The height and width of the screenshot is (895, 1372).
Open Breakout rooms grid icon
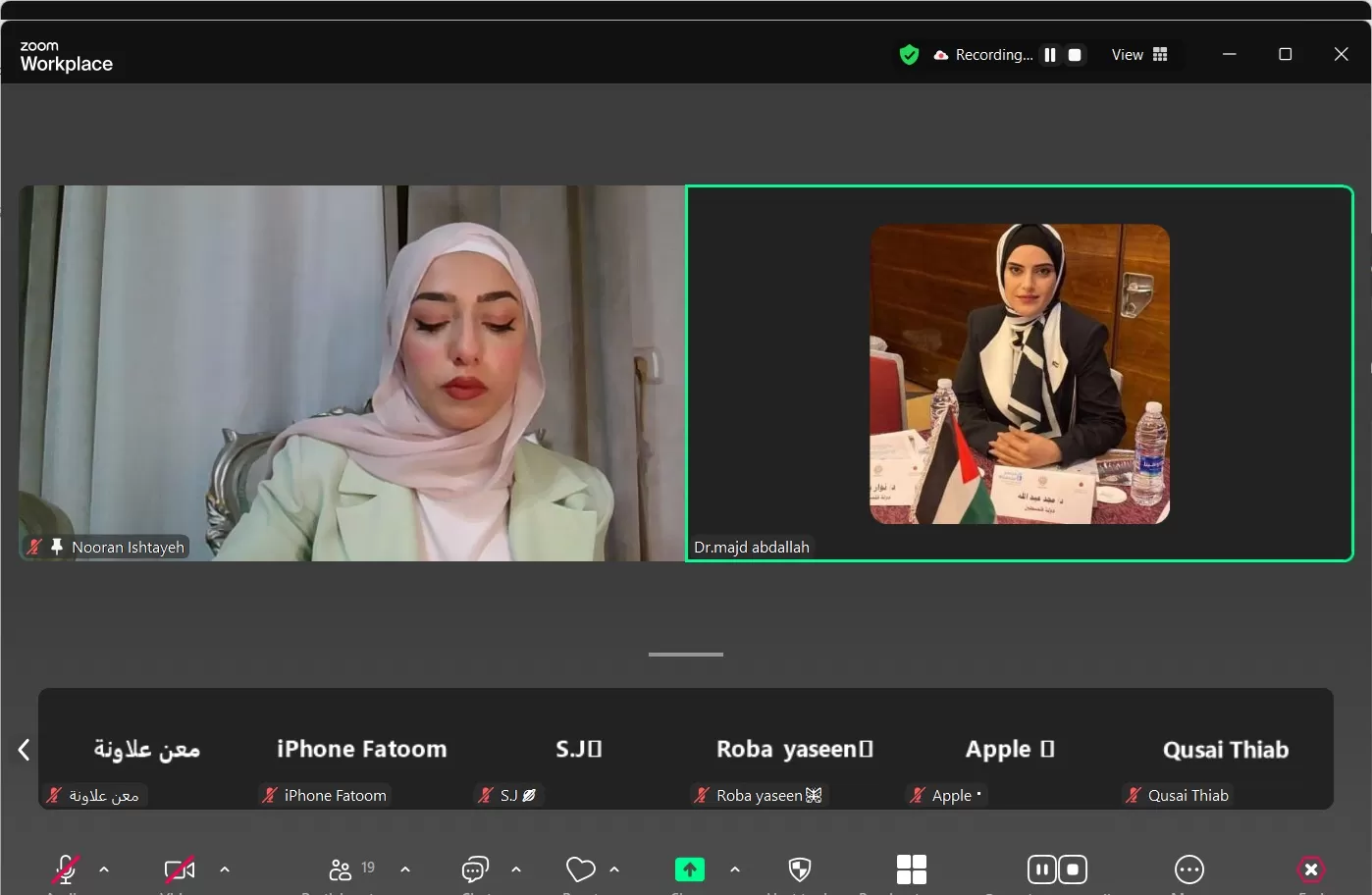[912, 869]
